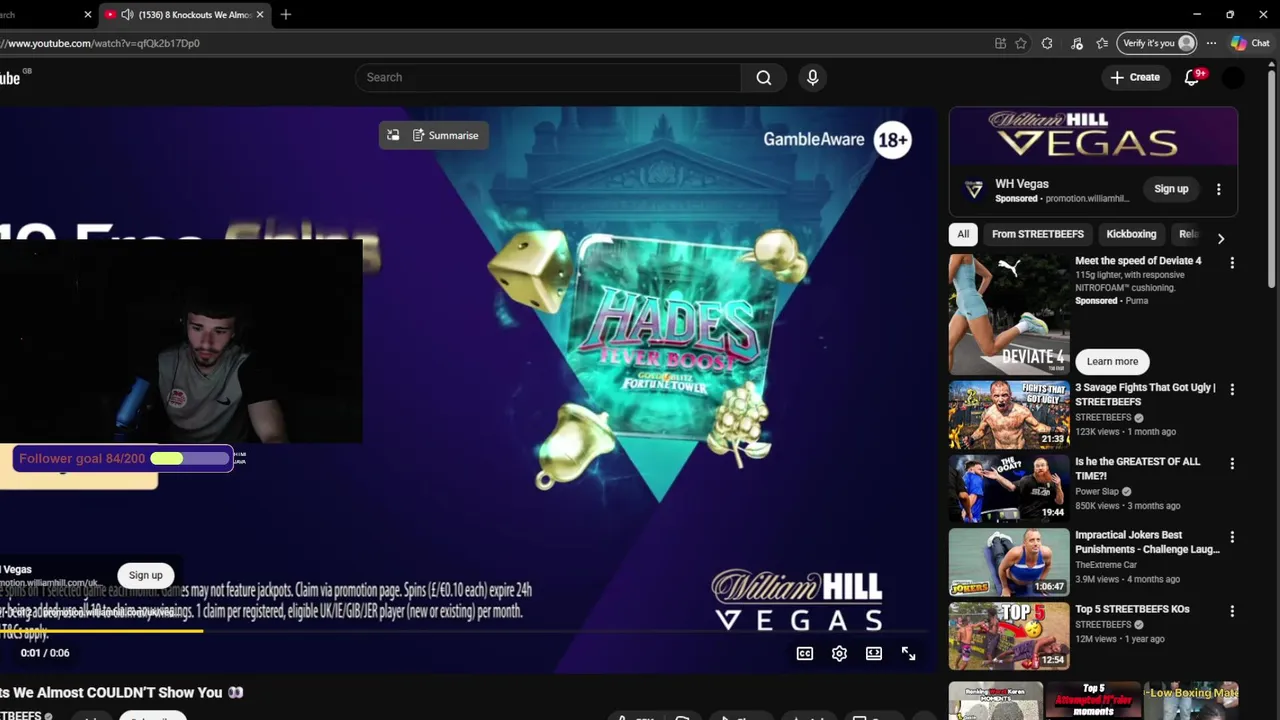This screenshot has height=720, width=1280.
Task: Close the leftmost browser tab
Action: [87, 15]
